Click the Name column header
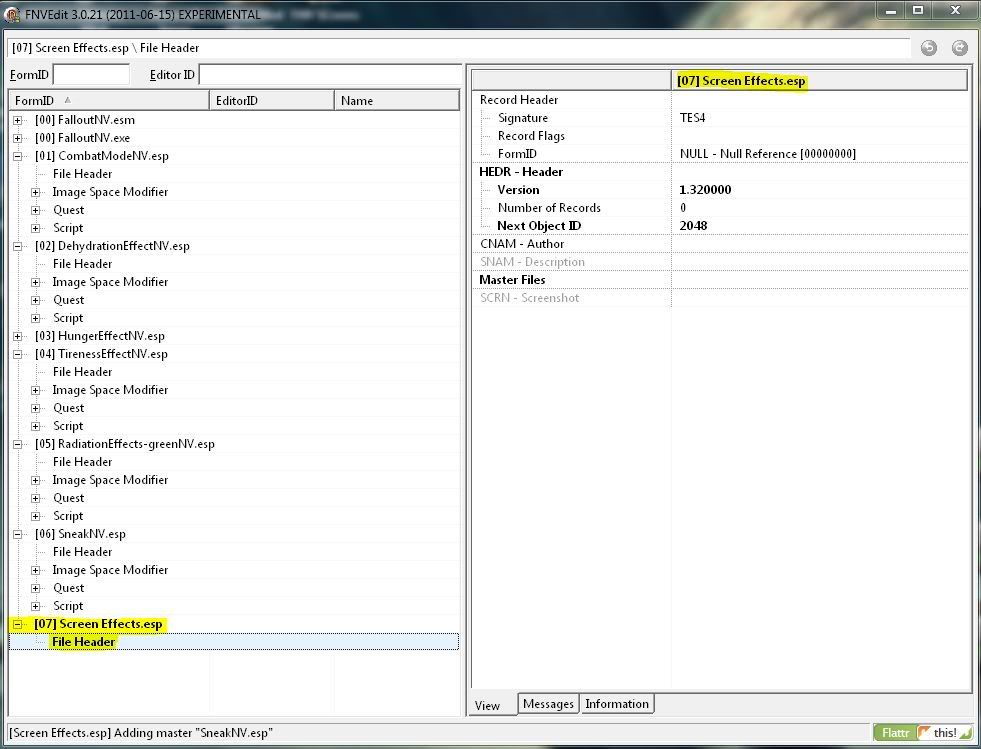 (x=397, y=101)
